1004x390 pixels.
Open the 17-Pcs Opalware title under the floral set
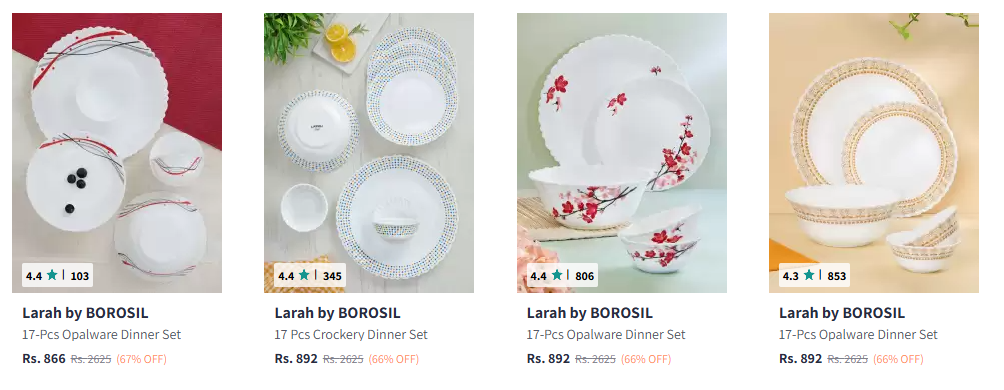[606, 335]
